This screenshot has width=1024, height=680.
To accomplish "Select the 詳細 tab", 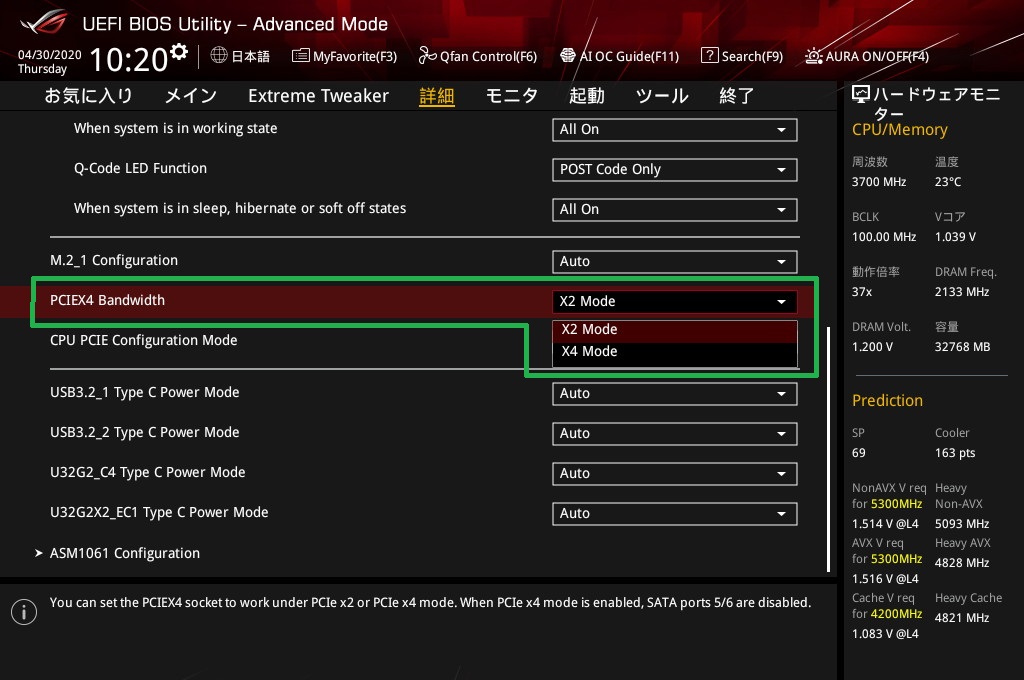I will 437,97.
